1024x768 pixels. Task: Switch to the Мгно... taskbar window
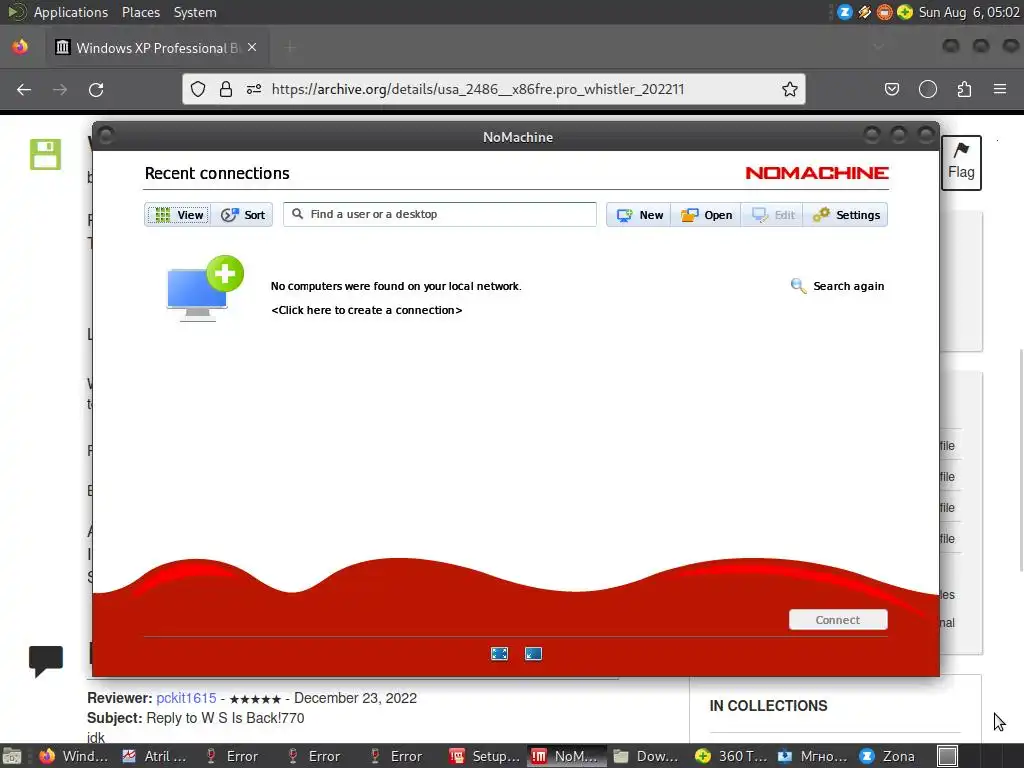(813, 756)
